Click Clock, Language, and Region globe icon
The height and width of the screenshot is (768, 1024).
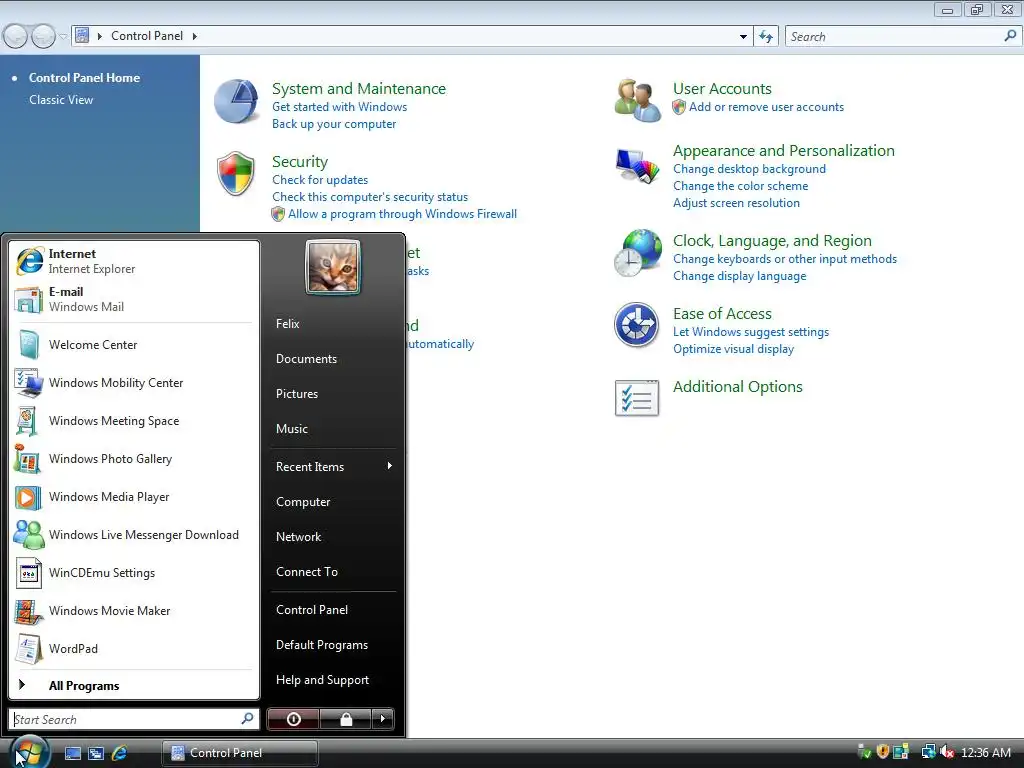point(637,253)
